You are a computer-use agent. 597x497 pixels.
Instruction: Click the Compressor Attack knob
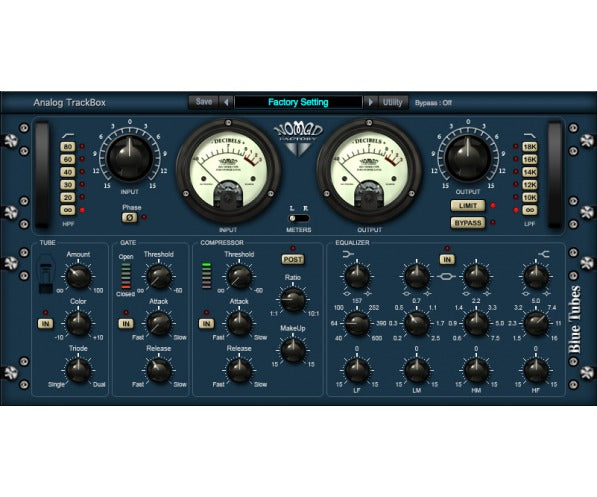pos(239,323)
